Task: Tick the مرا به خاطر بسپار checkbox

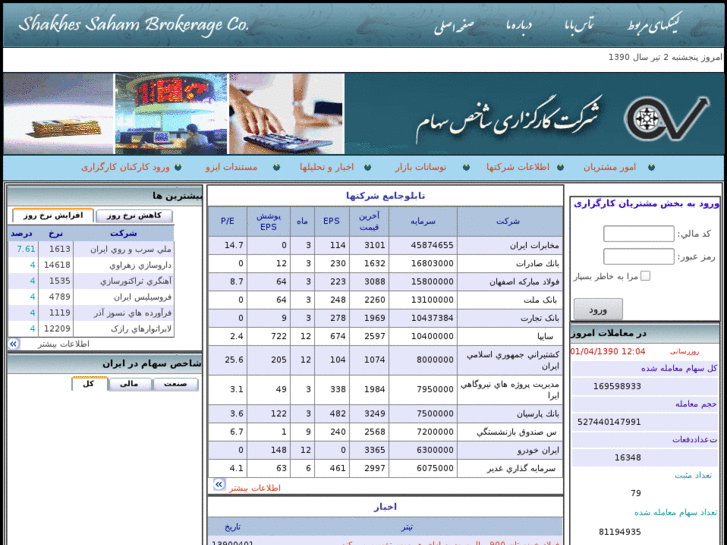Action: (645, 276)
